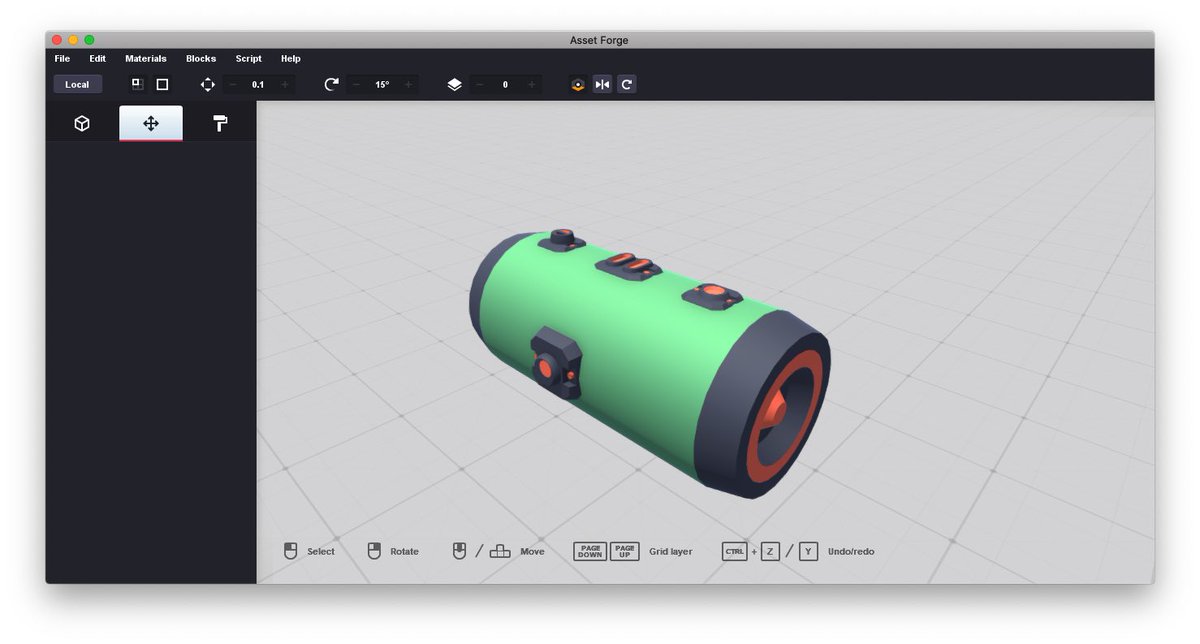Open the File menu
The image size is (1200, 644).
pos(62,59)
